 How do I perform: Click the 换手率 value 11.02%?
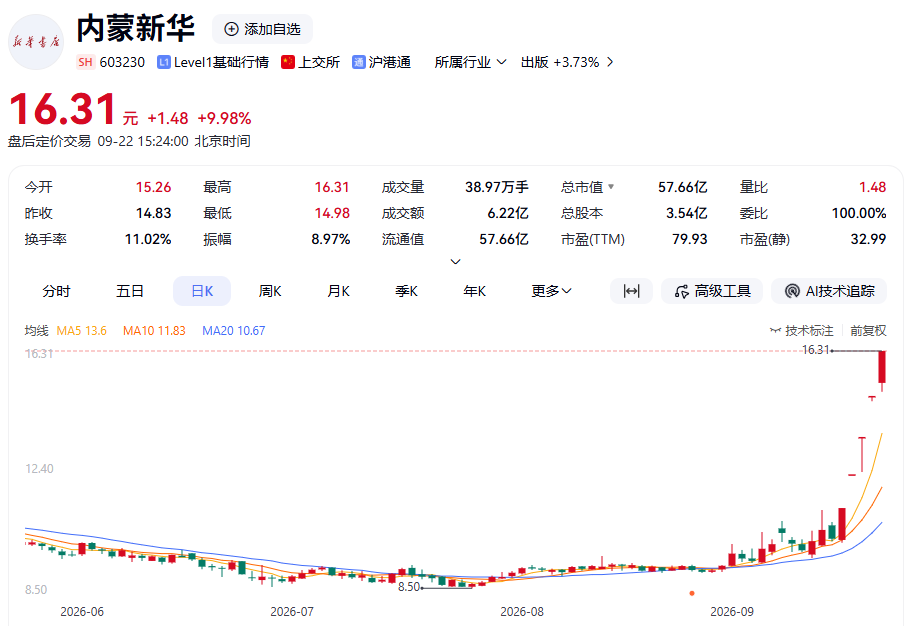148,239
